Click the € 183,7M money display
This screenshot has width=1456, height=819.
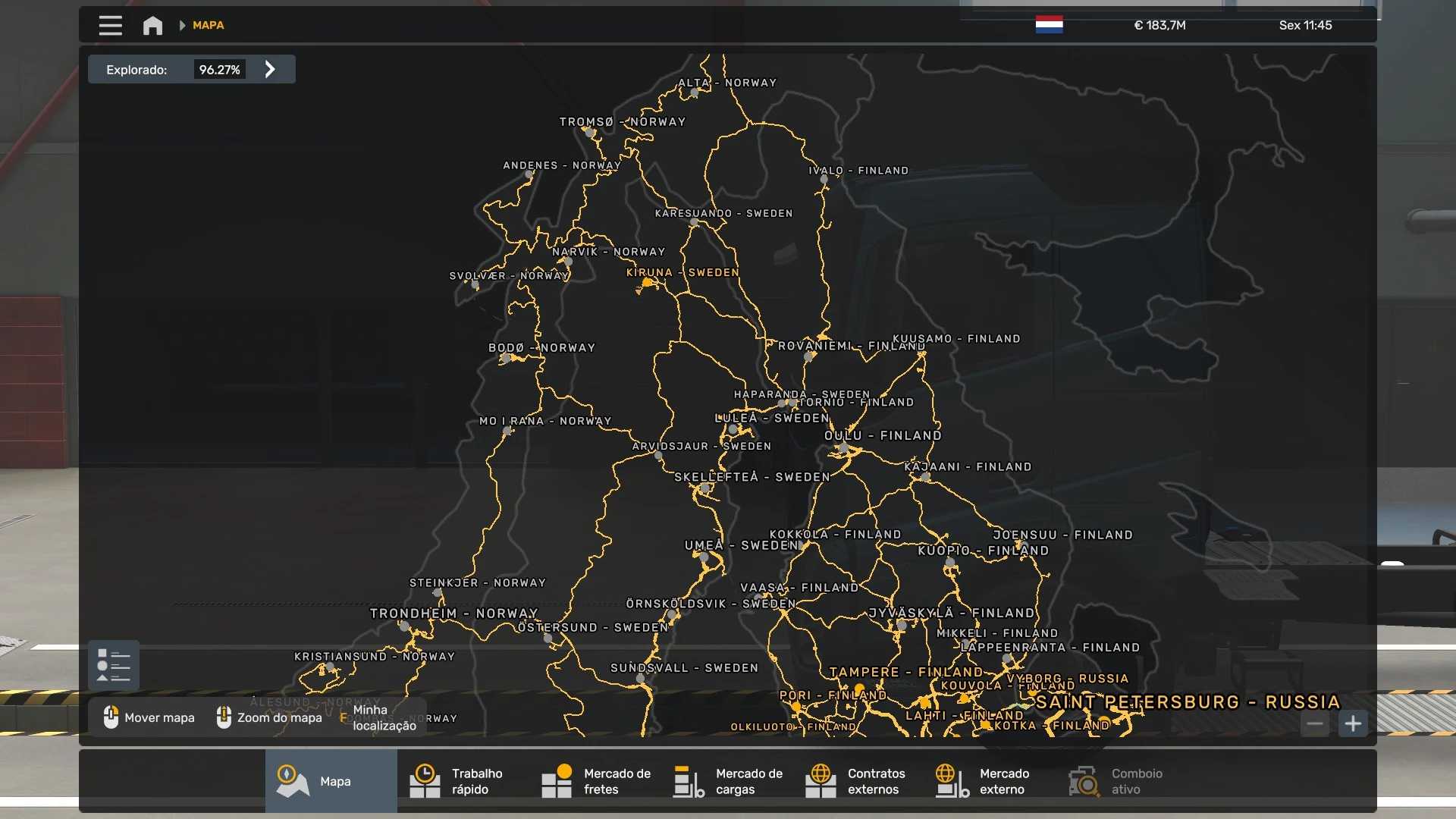(1159, 25)
